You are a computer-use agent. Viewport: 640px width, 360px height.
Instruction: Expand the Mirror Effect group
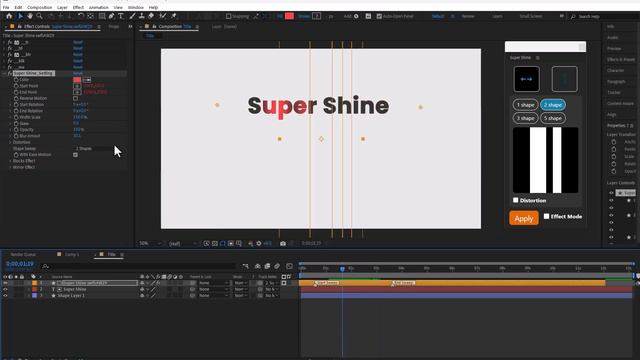tap(10, 167)
